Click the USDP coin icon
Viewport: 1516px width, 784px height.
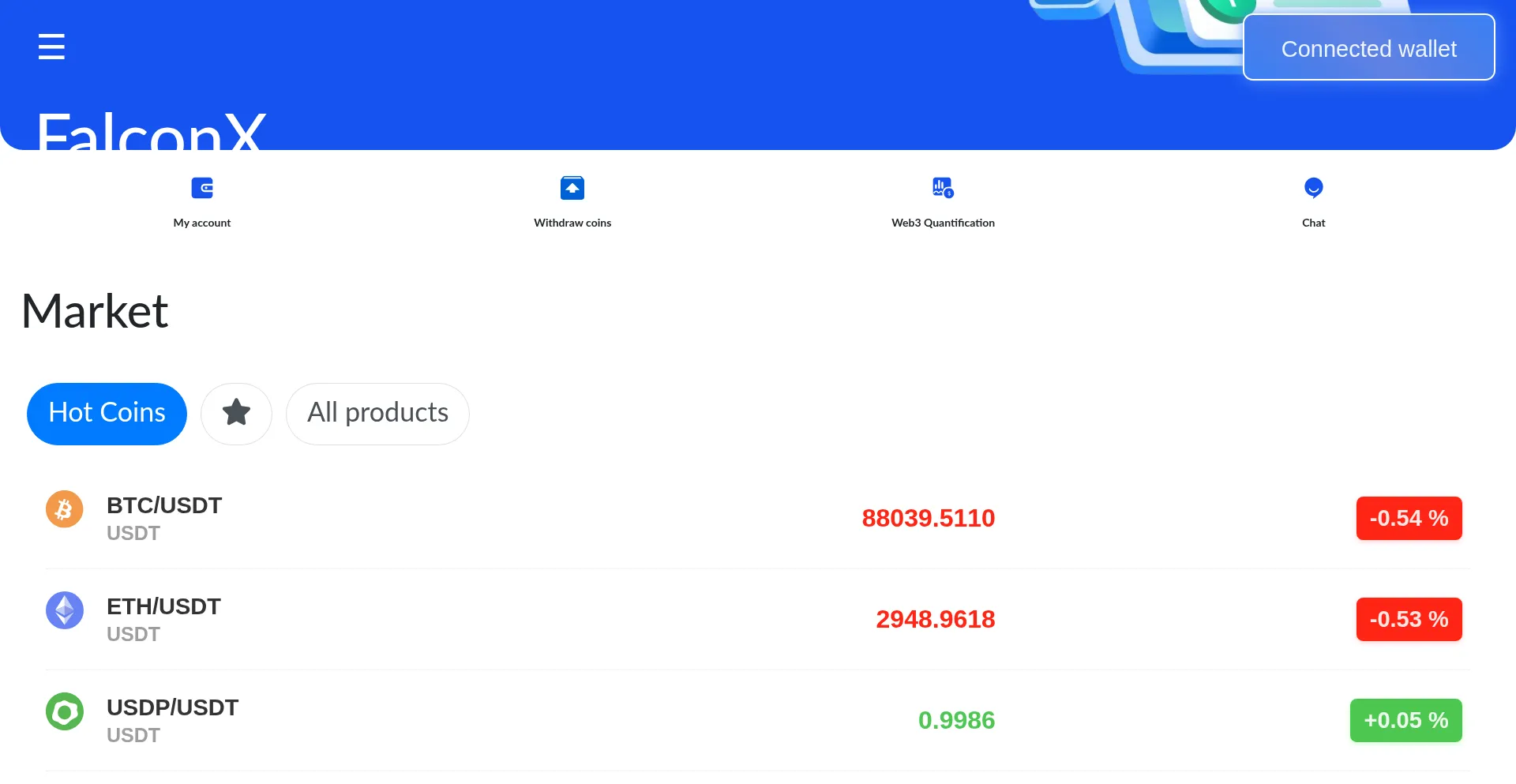(x=65, y=711)
